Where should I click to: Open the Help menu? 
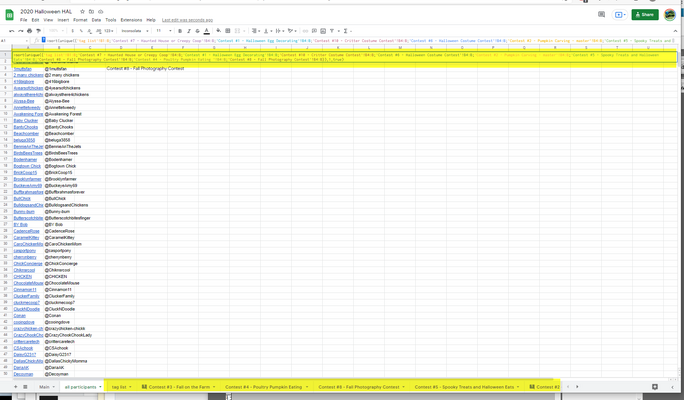(151, 20)
